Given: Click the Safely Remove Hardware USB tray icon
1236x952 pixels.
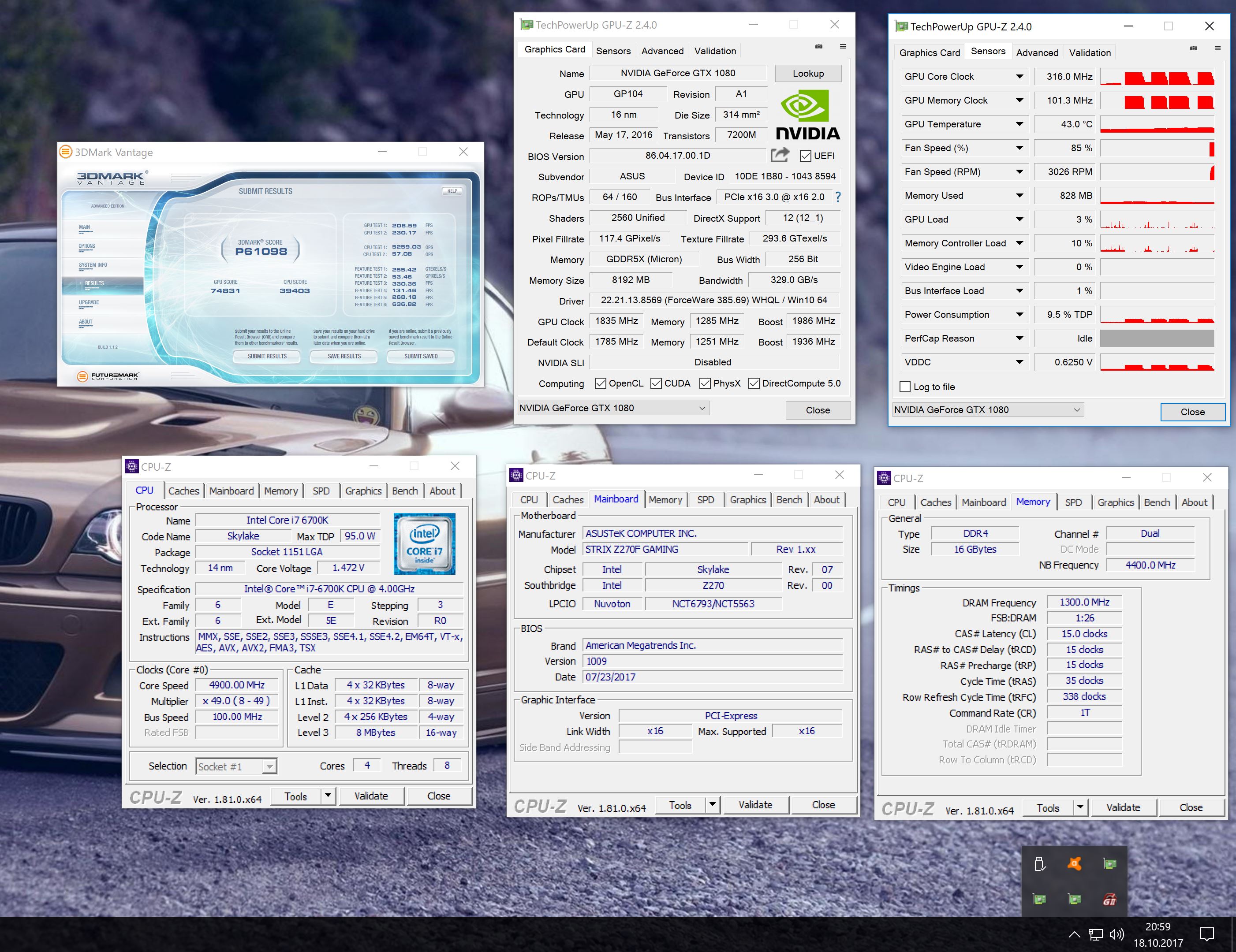Looking at the screenshot, I should point(1039,864).
